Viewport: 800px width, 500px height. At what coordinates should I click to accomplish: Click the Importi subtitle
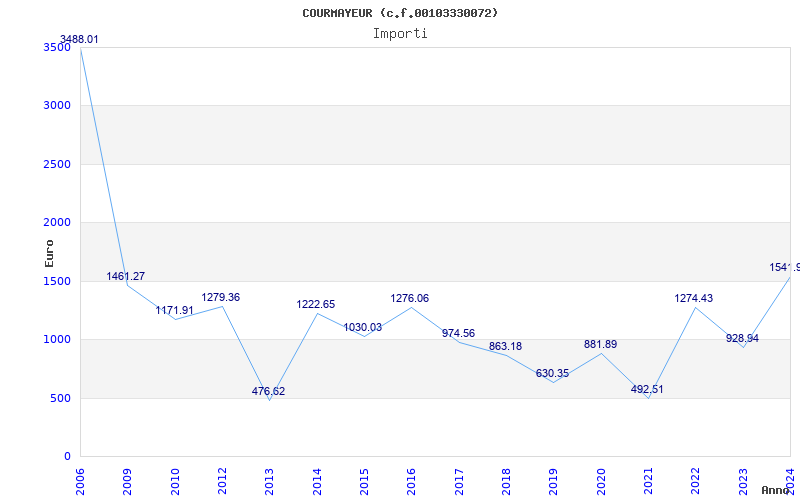[x=400, y=33]
